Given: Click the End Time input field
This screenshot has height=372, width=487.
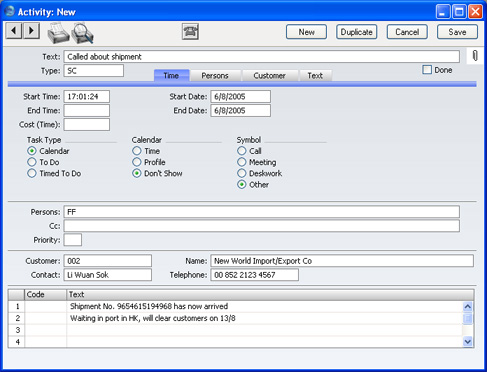Looking at the screenshot, I should [x=87, y=111].
